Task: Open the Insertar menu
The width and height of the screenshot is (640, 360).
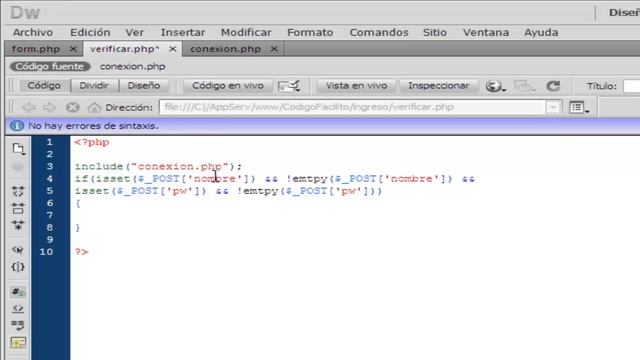Action: click(x=183, y=32)
